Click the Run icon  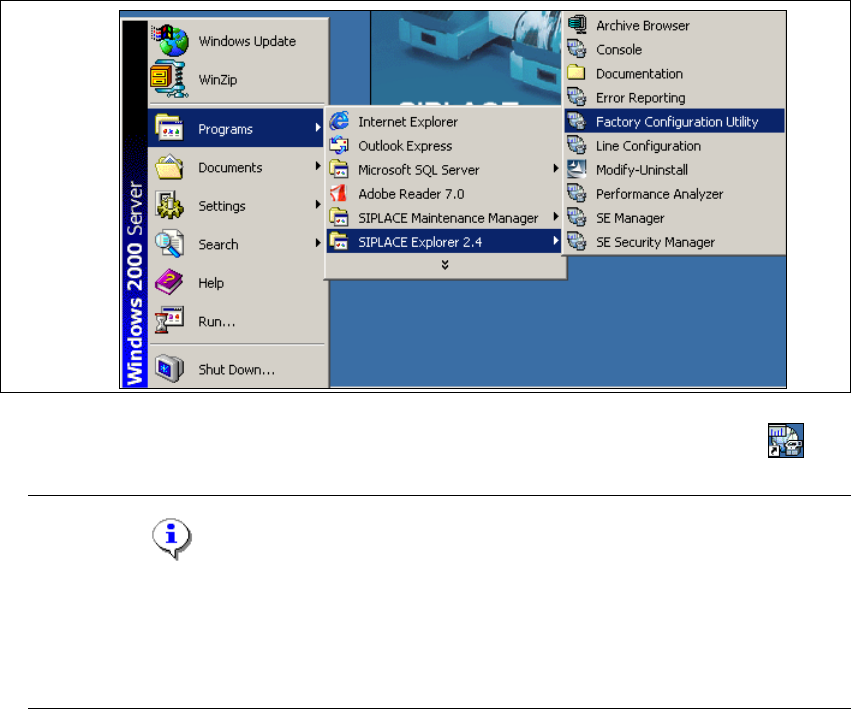click(x=169, y=320)
